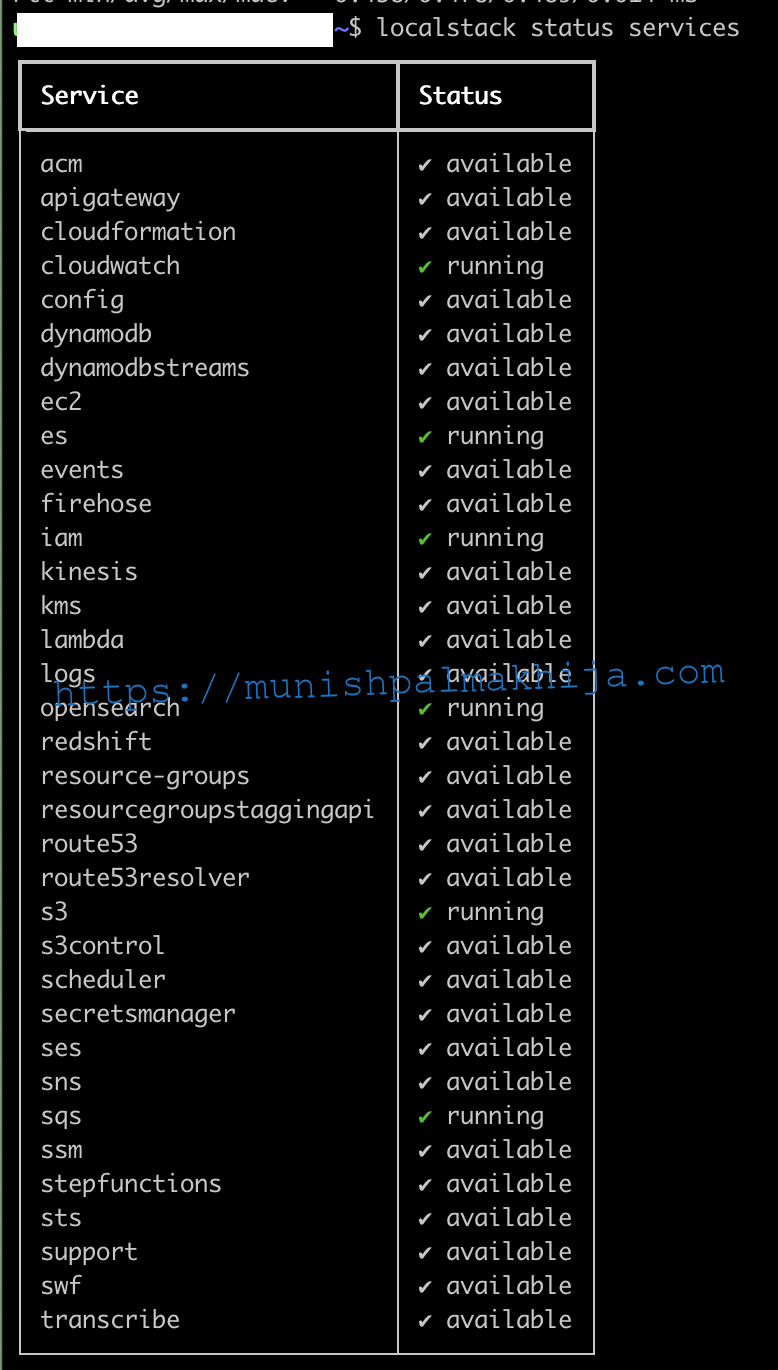Click the white checkmark next to acm
Viewport: 778px width, 1370px height.
coord(425,164)
